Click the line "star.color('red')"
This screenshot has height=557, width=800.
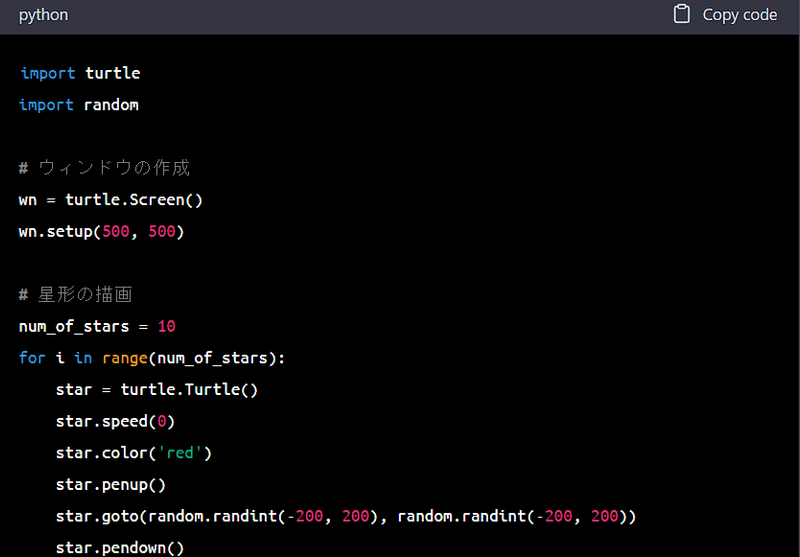(x=134, y=453)
